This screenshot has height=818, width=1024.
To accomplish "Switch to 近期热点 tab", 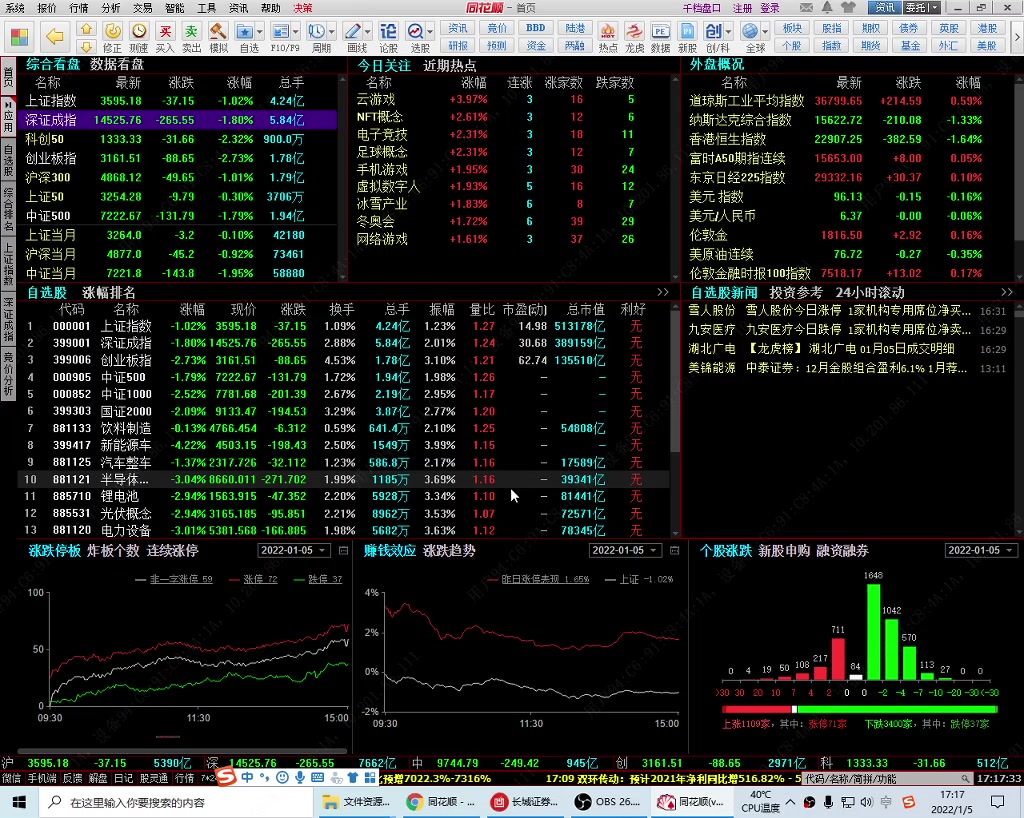I will (x=449, y=65).
